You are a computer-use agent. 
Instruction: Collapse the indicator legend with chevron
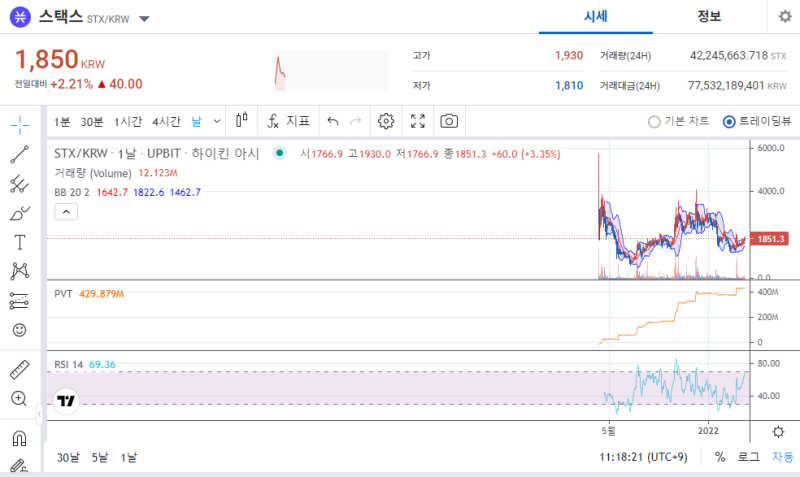pos(66,212)
